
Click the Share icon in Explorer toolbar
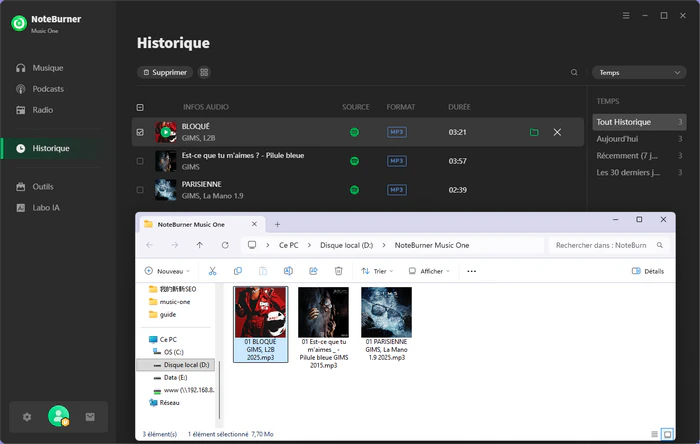[313, 271]
